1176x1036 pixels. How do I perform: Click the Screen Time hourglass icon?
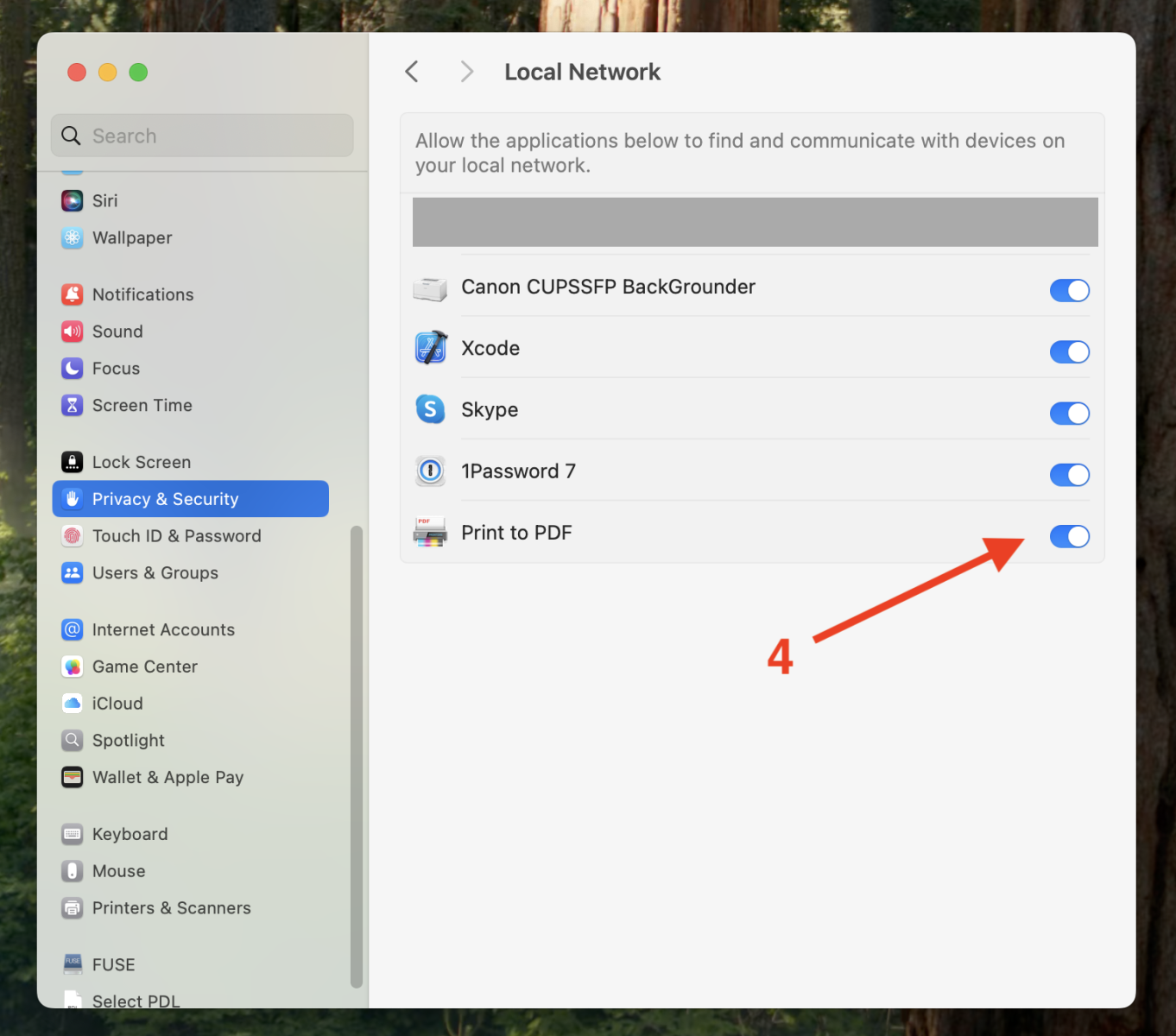point(73,406)
